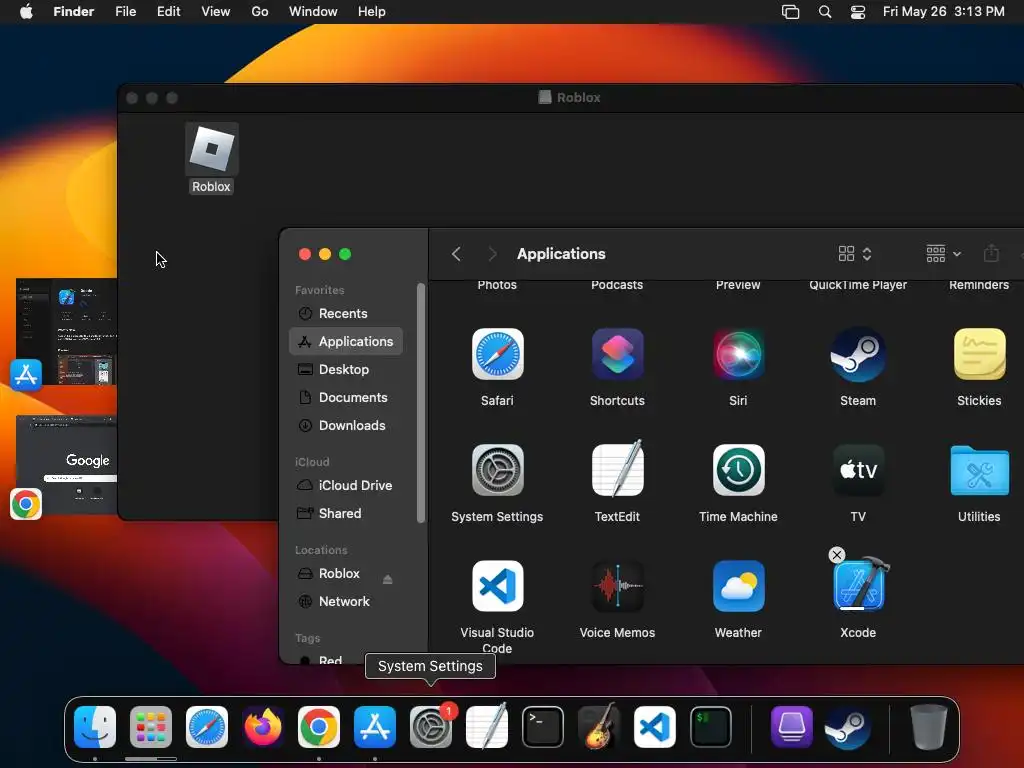Viewport: 1024px width, 768px height.
Task: Click the Finder sidebar scrollbar
Action: (421, 403)
